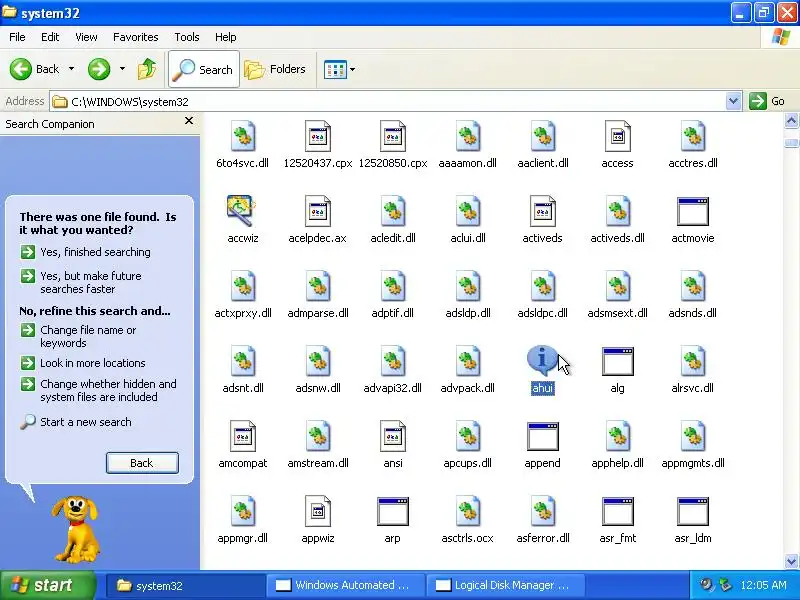800x600 pixels.
Task: Click the Back toolbar button
Action: coord(35,69)
